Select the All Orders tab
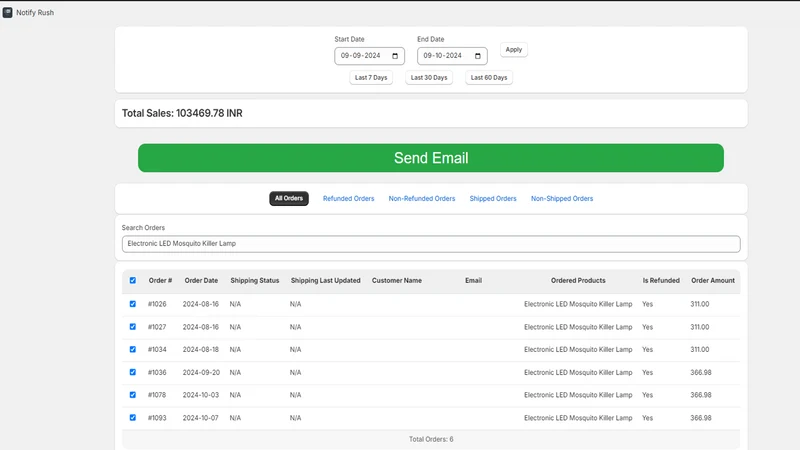This screenshot has height=450, width=800. (x=289, y=198)
